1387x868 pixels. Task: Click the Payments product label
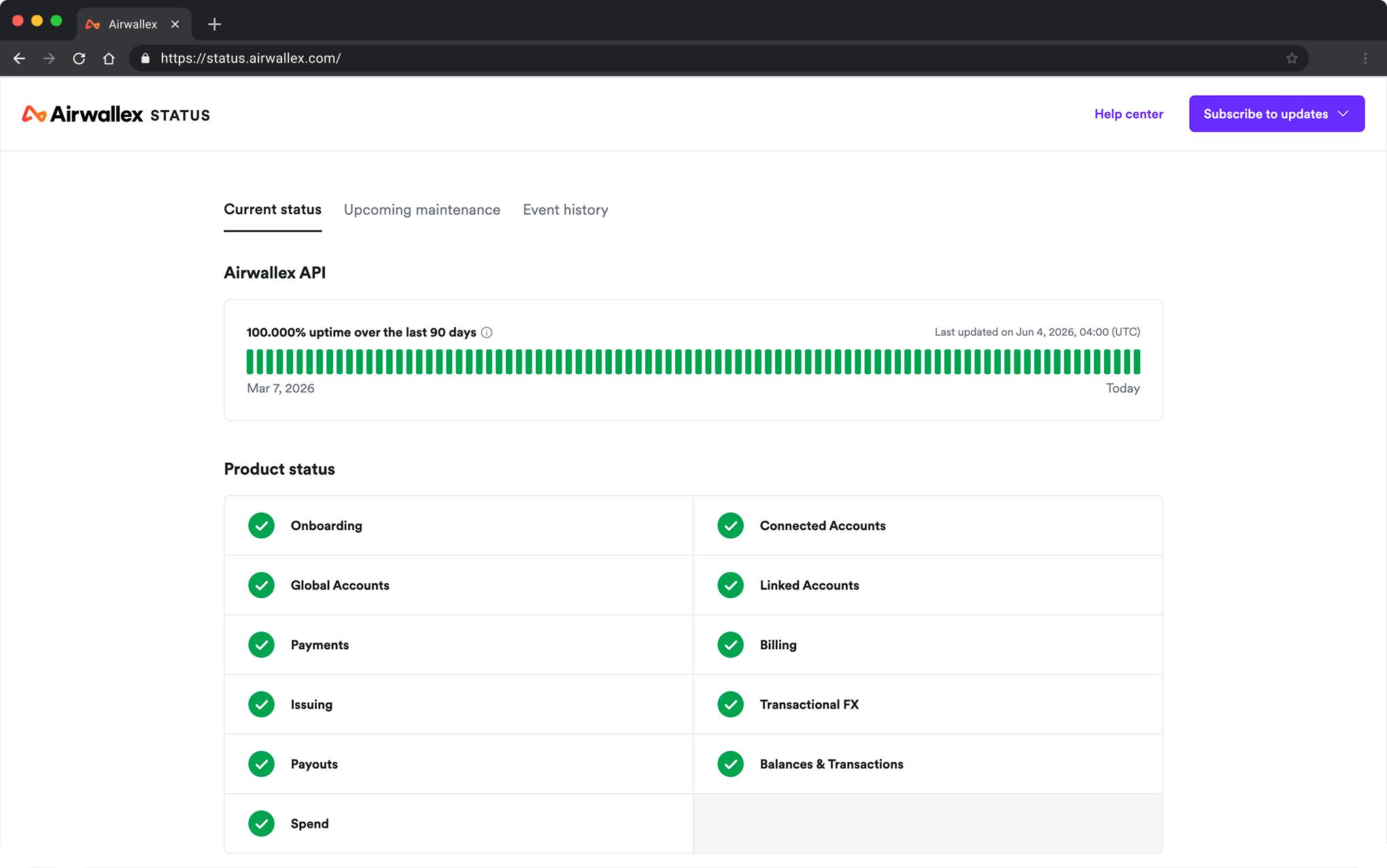click(x=320, y=645)
